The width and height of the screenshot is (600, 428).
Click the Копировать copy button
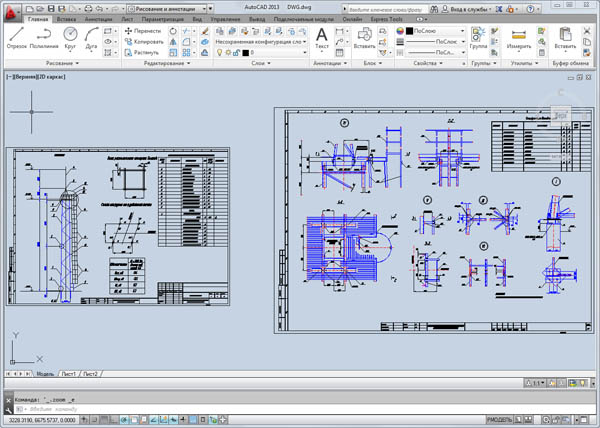[142, 42]
